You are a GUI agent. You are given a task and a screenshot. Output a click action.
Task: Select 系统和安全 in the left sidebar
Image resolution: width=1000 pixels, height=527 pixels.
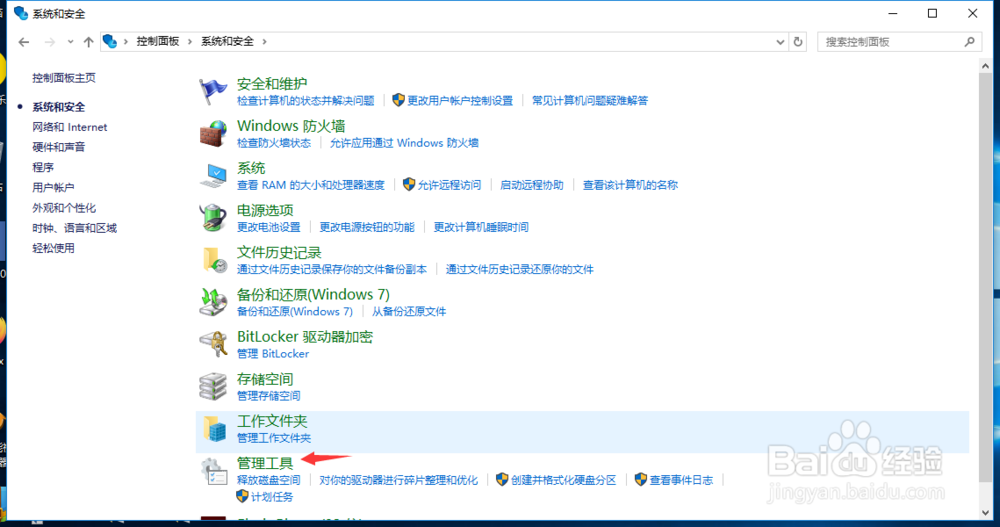(59, 107)
